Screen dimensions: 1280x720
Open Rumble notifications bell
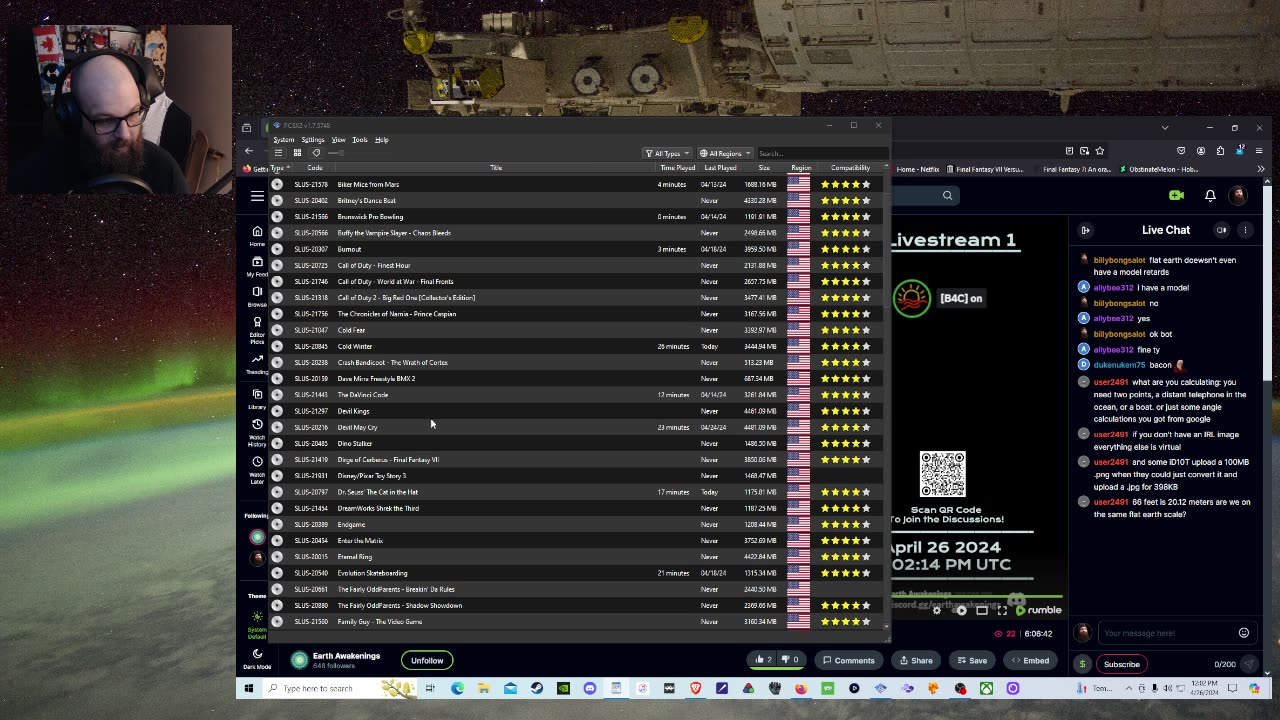coord(1210,196)
